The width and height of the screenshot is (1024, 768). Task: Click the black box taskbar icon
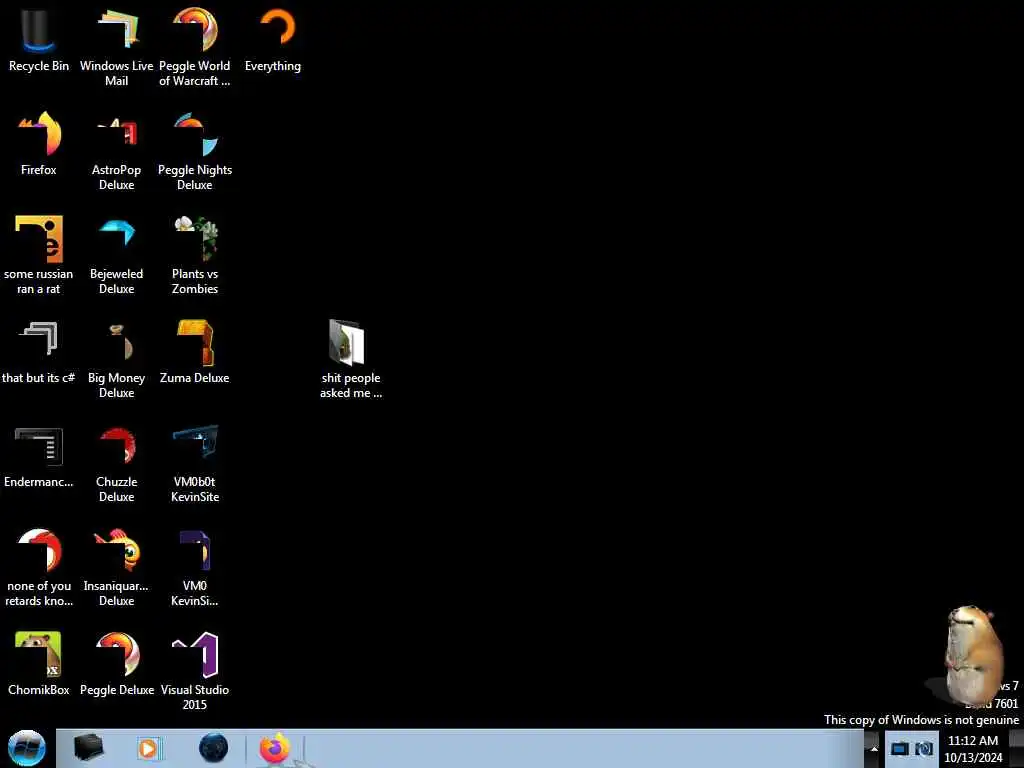[x=88, y=748]
